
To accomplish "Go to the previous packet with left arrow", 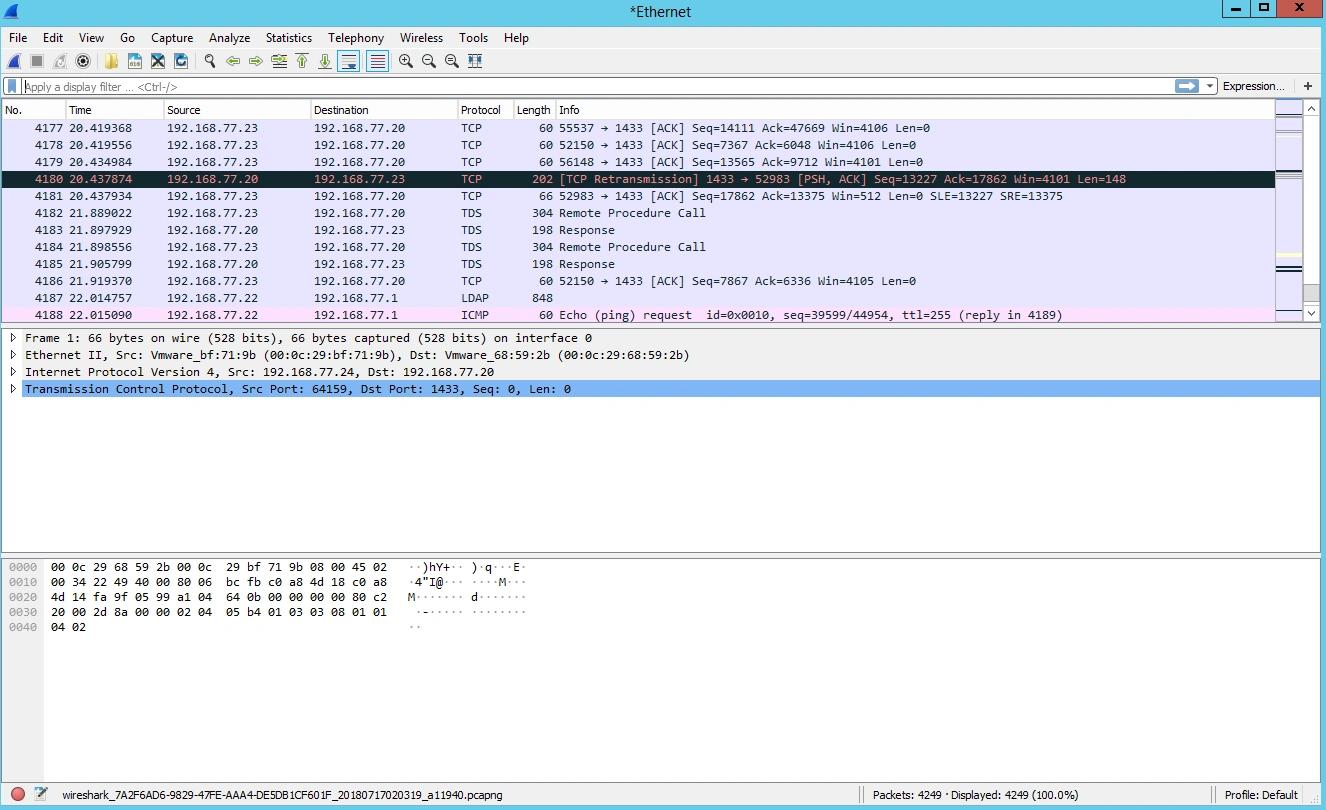I will [x=233, y=61].
